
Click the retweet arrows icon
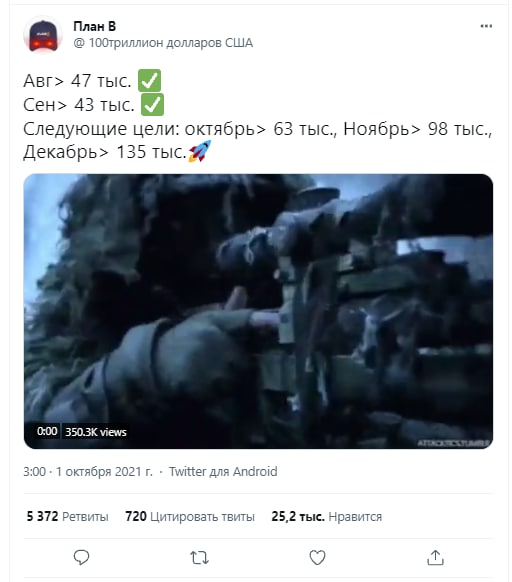pos(199,558)
